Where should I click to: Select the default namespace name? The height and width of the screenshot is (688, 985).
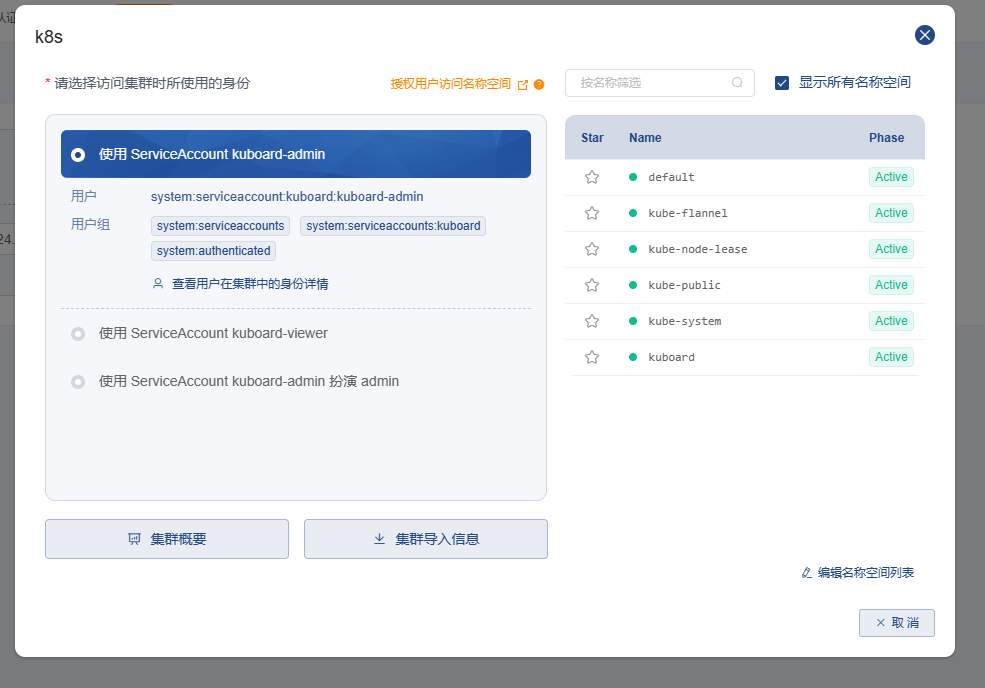pos(672,177)
